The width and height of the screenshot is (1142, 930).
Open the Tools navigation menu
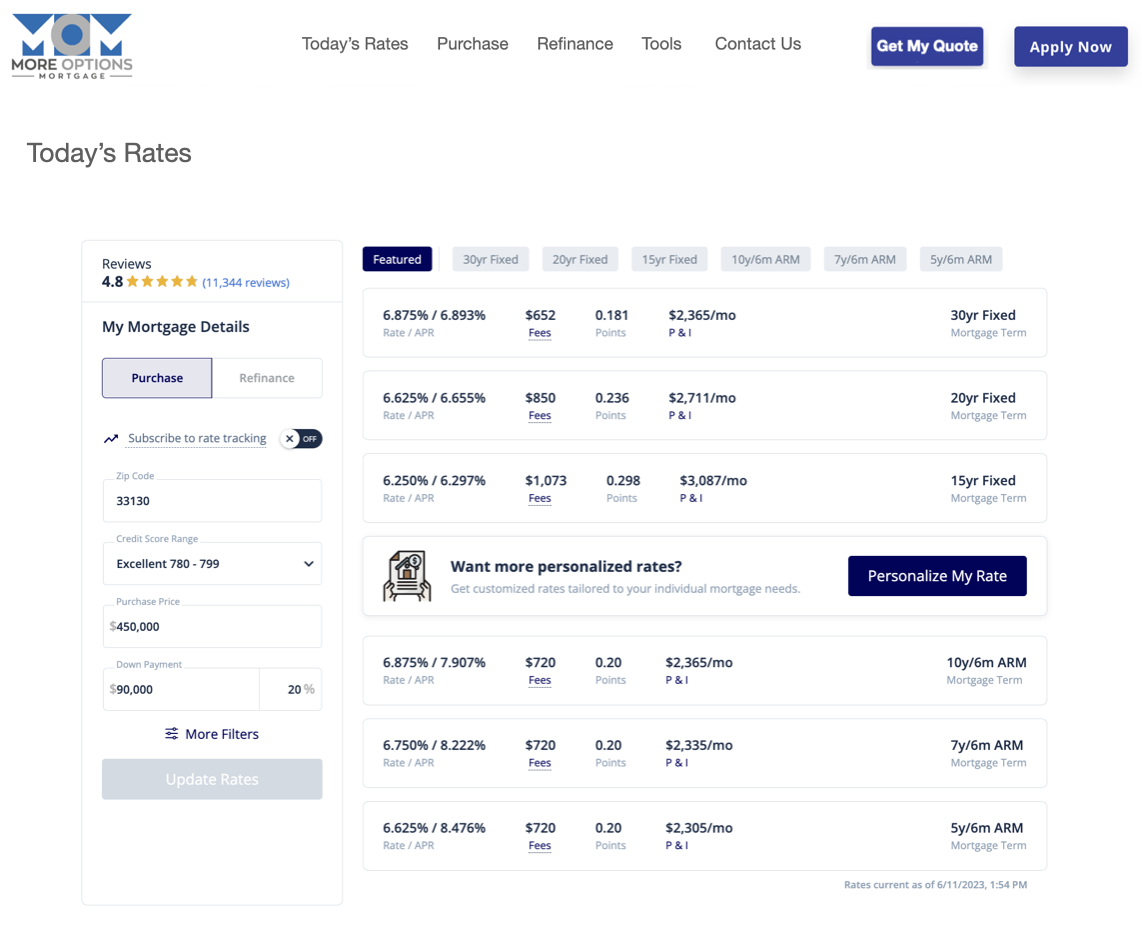[x=661, y=44]
